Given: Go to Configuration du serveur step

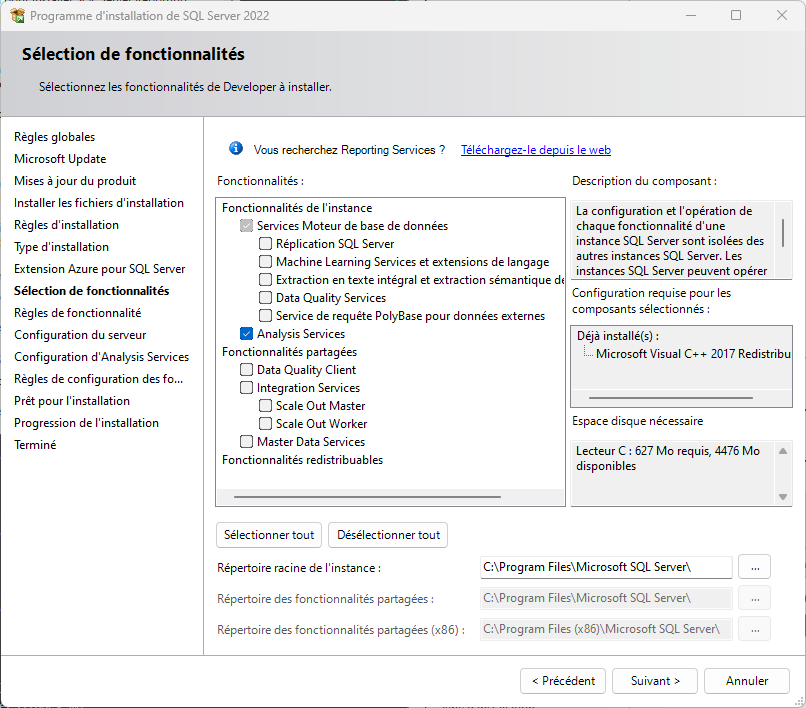Looking at the screenshot, I should click(x=80, y=335).
